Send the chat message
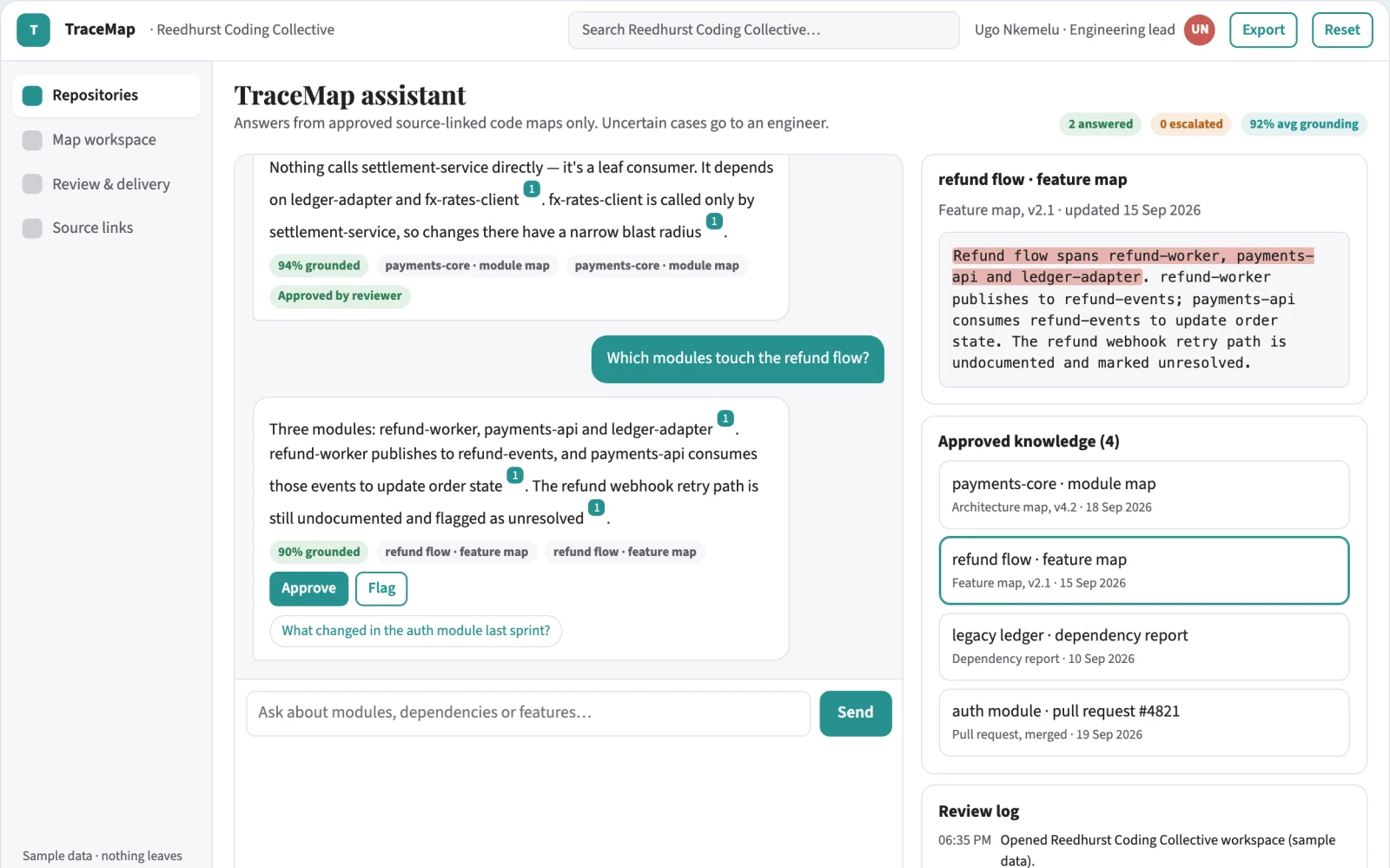This screenshot has width=1390, height=868. [x=856, y=713]
